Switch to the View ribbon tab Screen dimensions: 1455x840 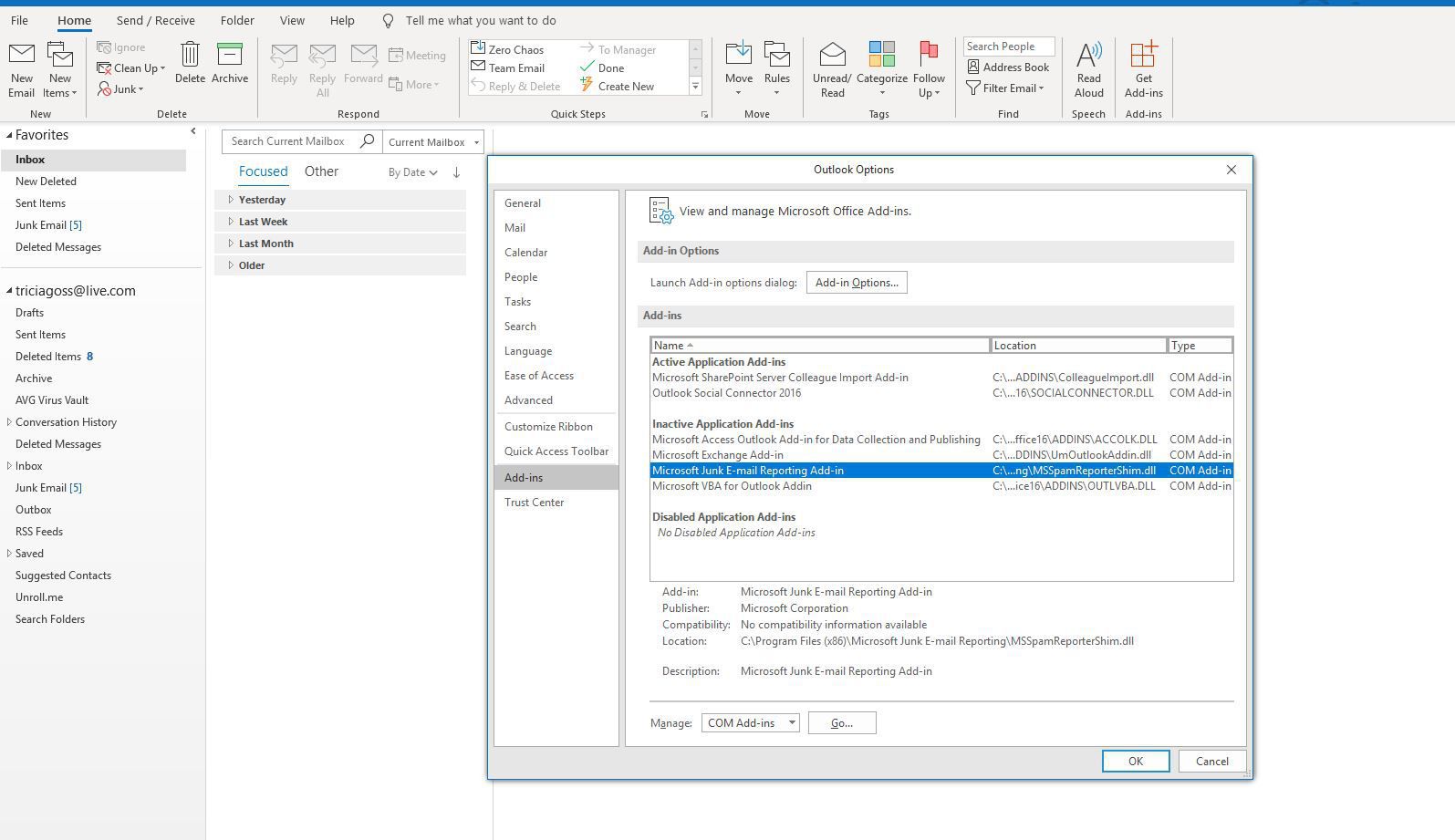[x=292, y=20]
